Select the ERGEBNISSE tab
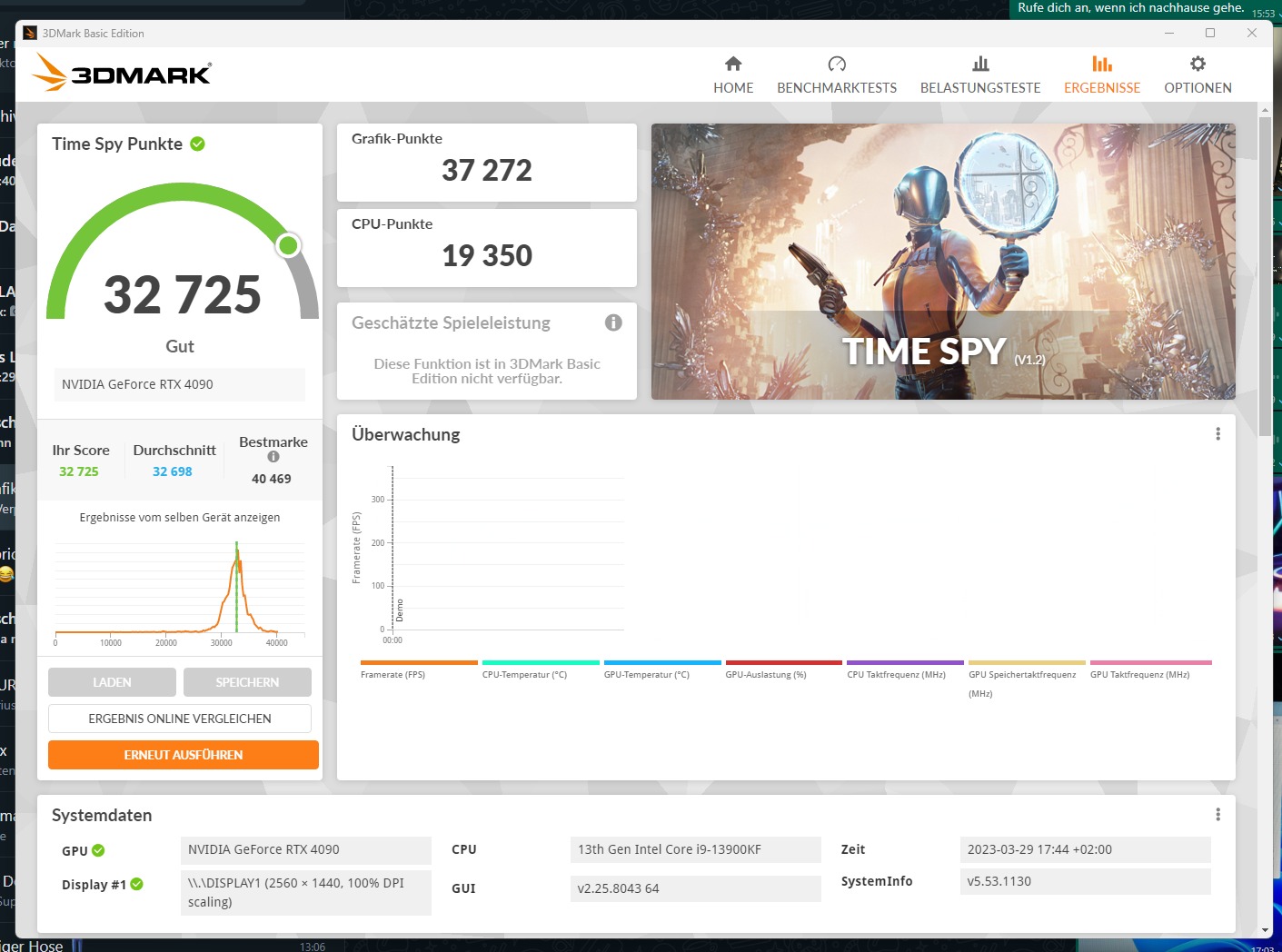Screen dimensions: 1282x952 1102,75
